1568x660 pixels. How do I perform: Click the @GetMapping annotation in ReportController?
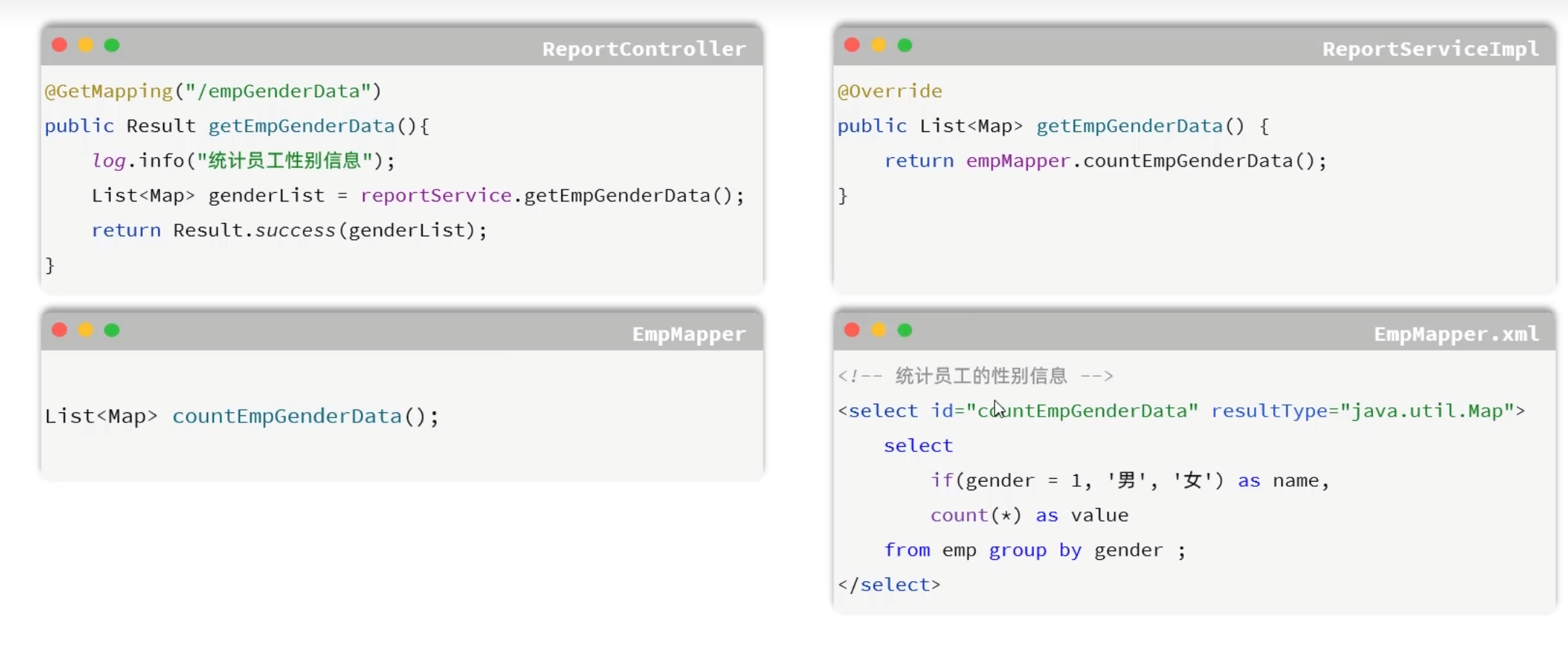109,91
